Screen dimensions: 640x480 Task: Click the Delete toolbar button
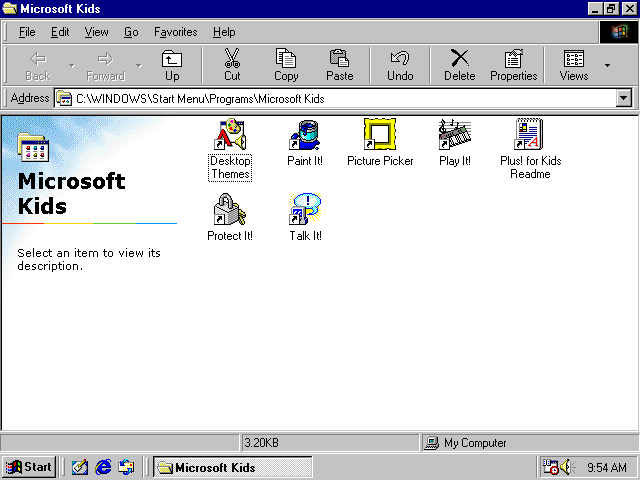459,66
